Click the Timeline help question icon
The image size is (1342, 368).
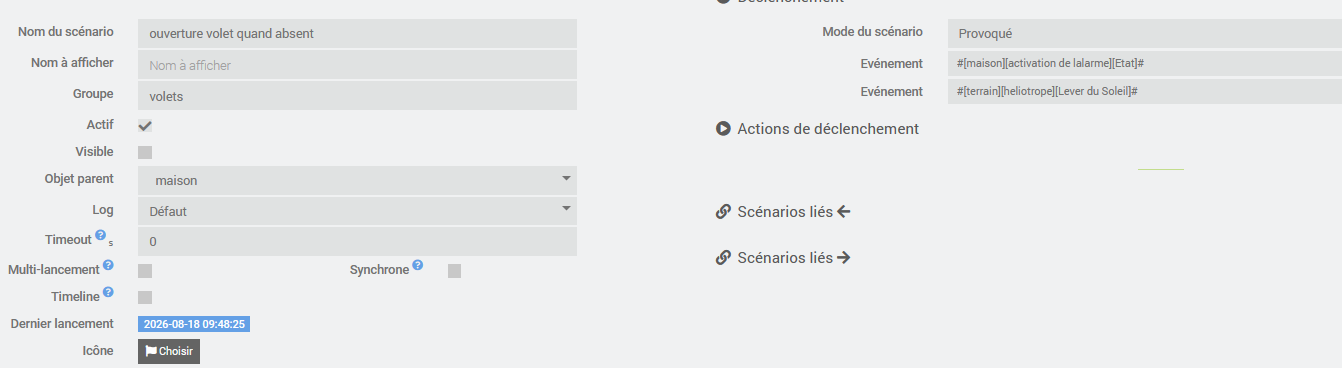(108, 293)
